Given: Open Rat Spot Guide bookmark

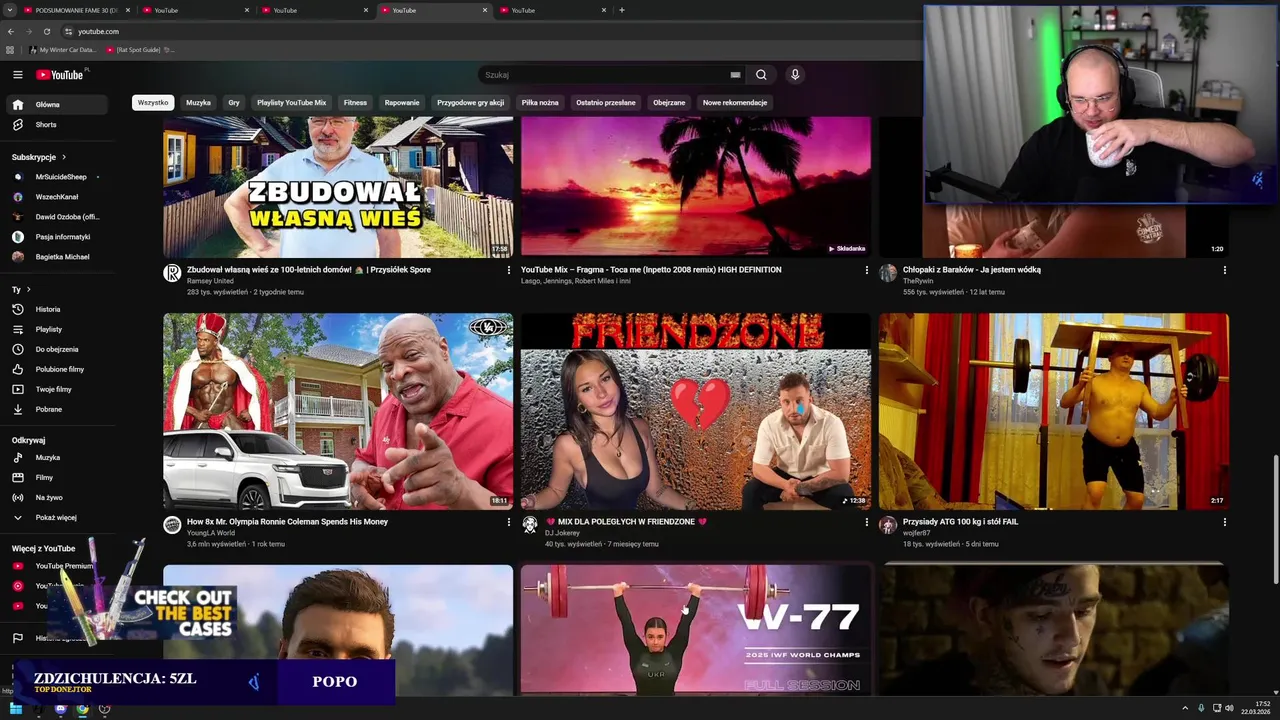Looking at the screenshot, I should tap(139, 49).
